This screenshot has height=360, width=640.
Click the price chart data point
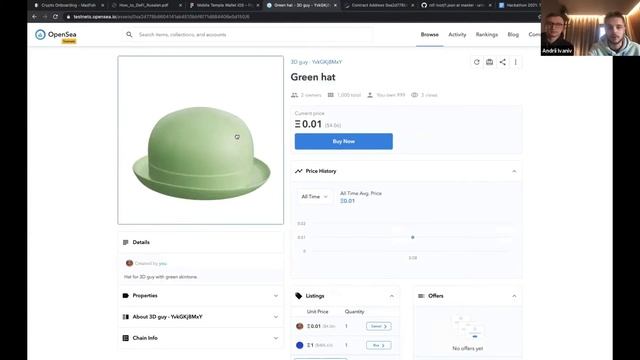click(x=413, y=237)
